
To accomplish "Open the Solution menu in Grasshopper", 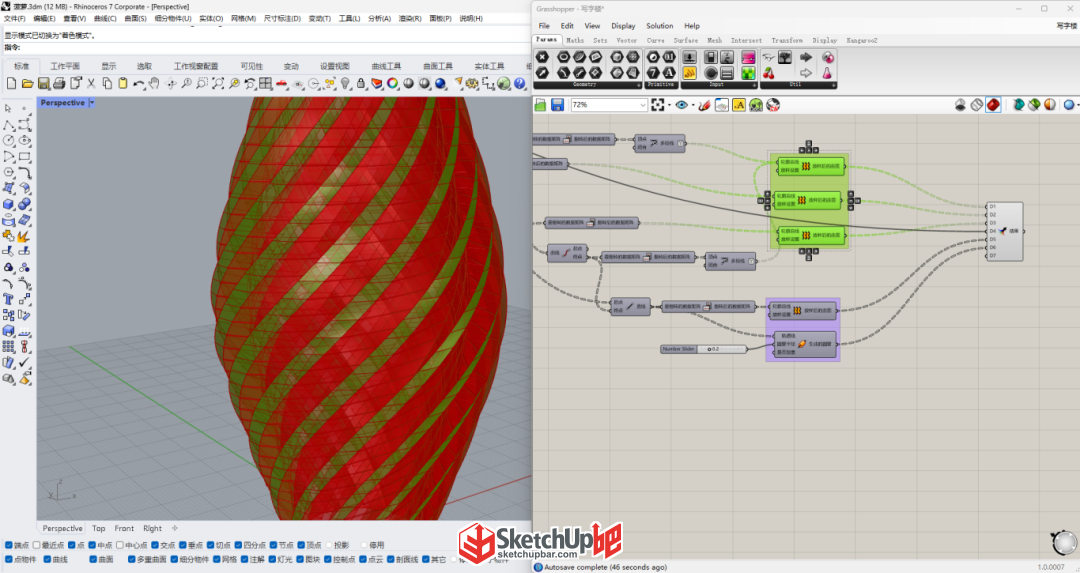I will (659, 25).
